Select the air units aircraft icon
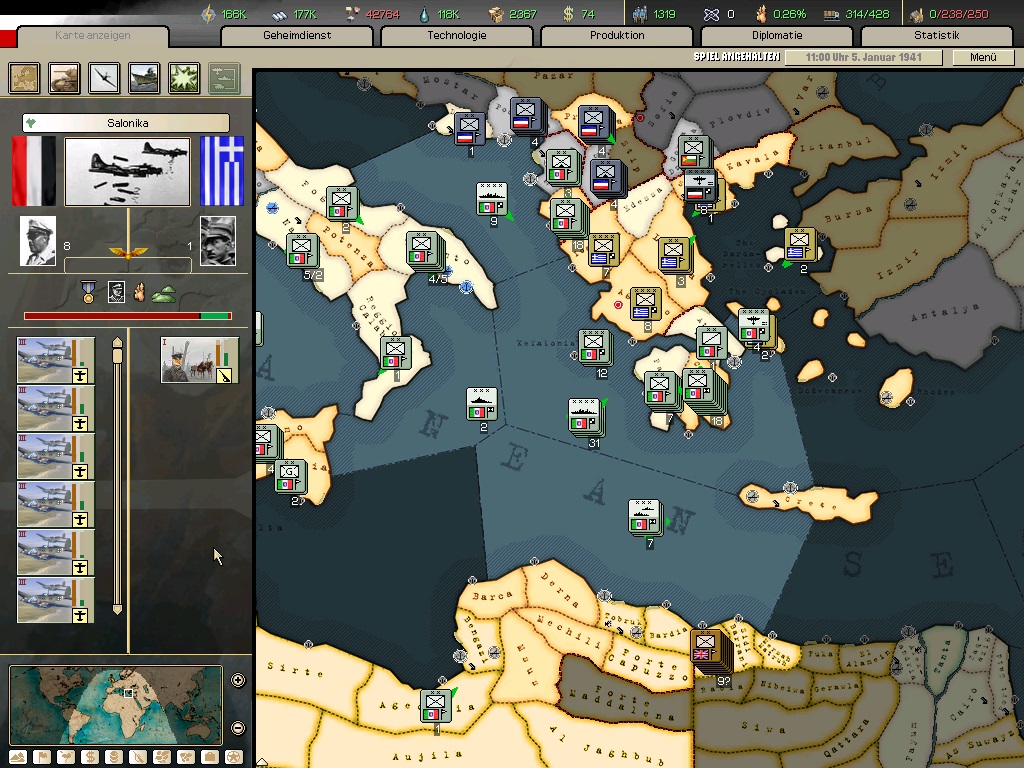Screen dimensions: 1024x768 tap(104, 77)
